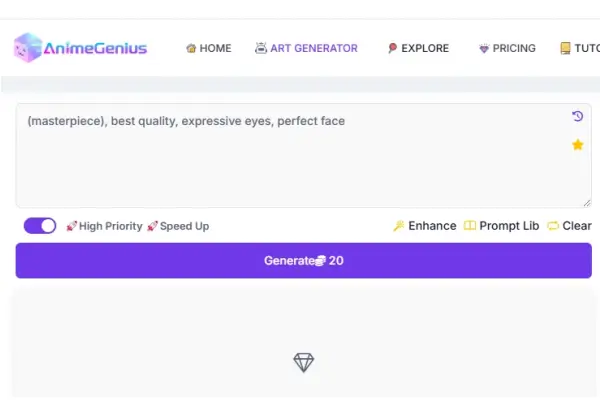Click the pin icon beside EXPLORE
This screenshot has height=400, width=600.
[x=392, y=48]
